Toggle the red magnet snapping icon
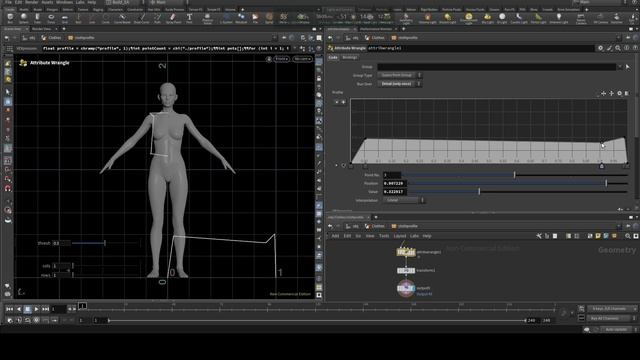The width and height of the screenshot is (640, 360). coord(8,188)
